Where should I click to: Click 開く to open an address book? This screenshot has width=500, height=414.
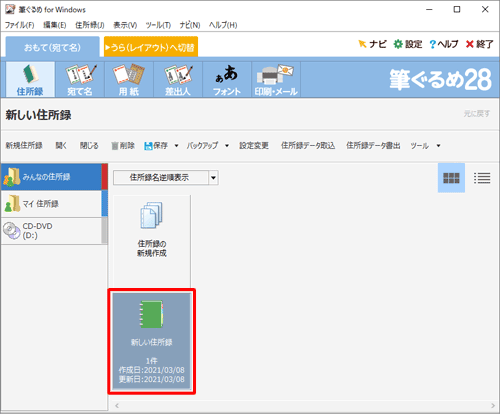61,146
